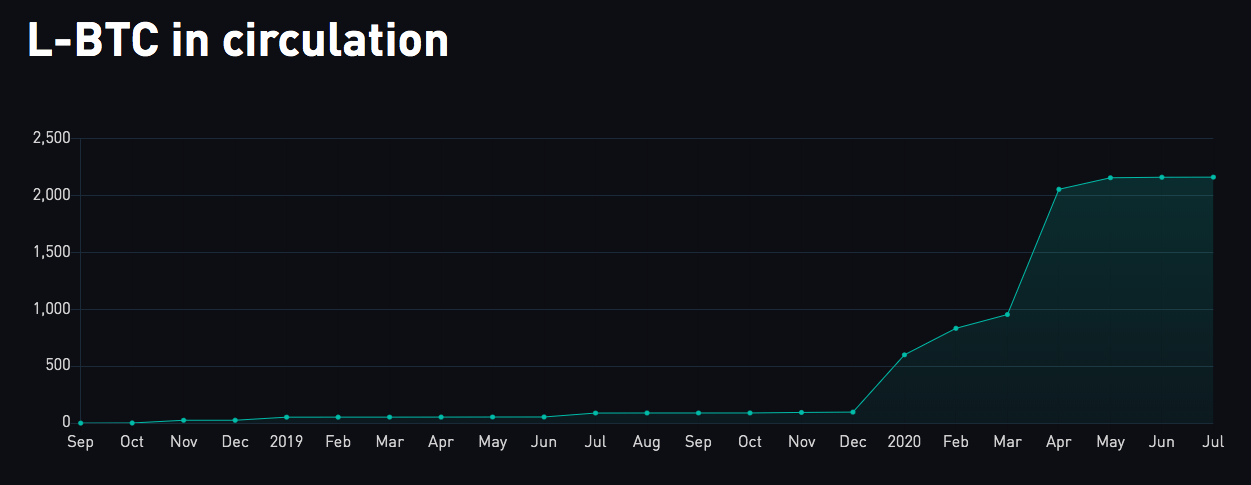Image resolution: width=1251 pixels, height=485 pixels.
Task: Click the "L-BTC in circulation" chart title
Action: tap(238, 41)
